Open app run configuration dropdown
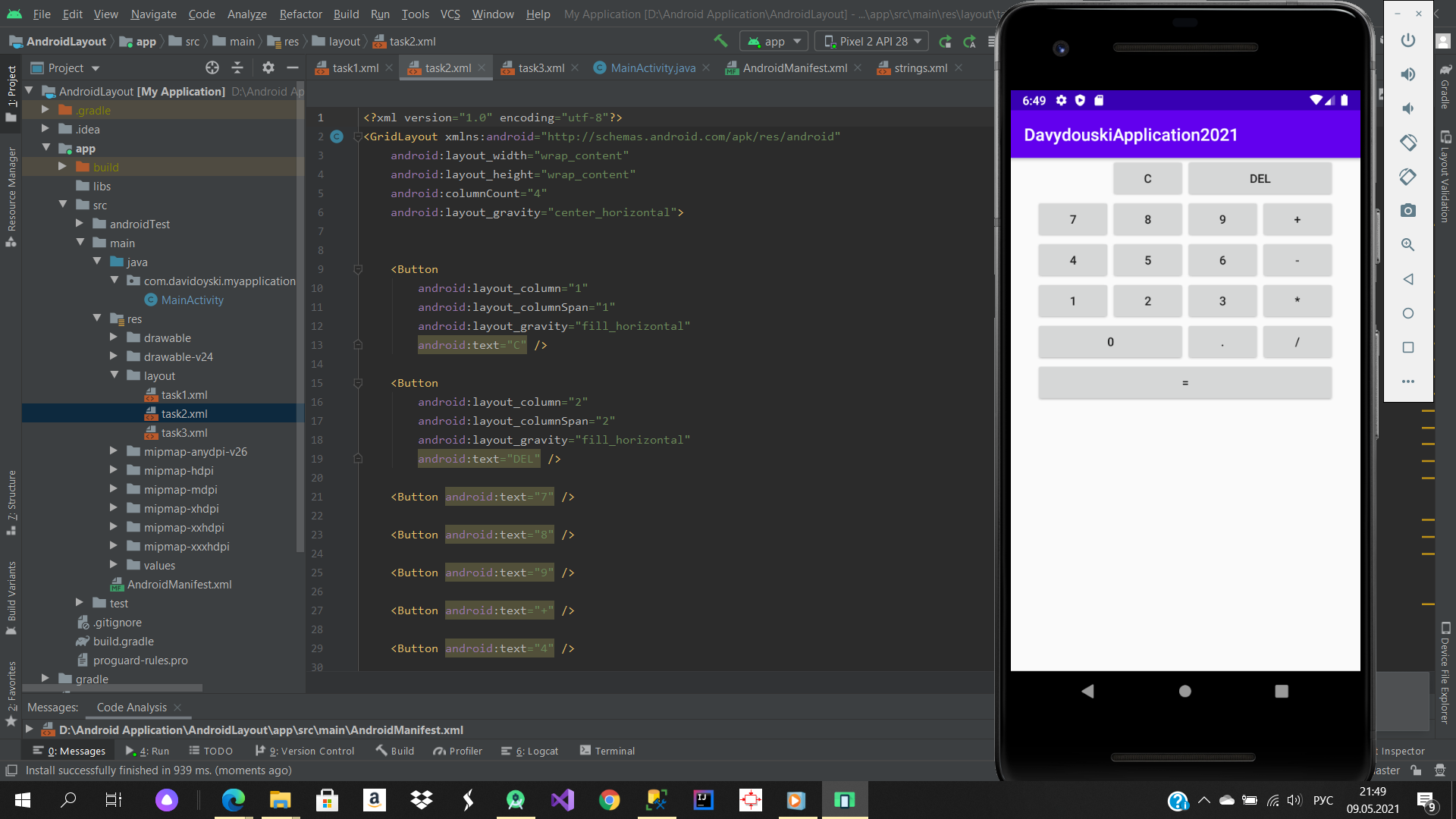1456x819 pixels. tap(773, 42)
